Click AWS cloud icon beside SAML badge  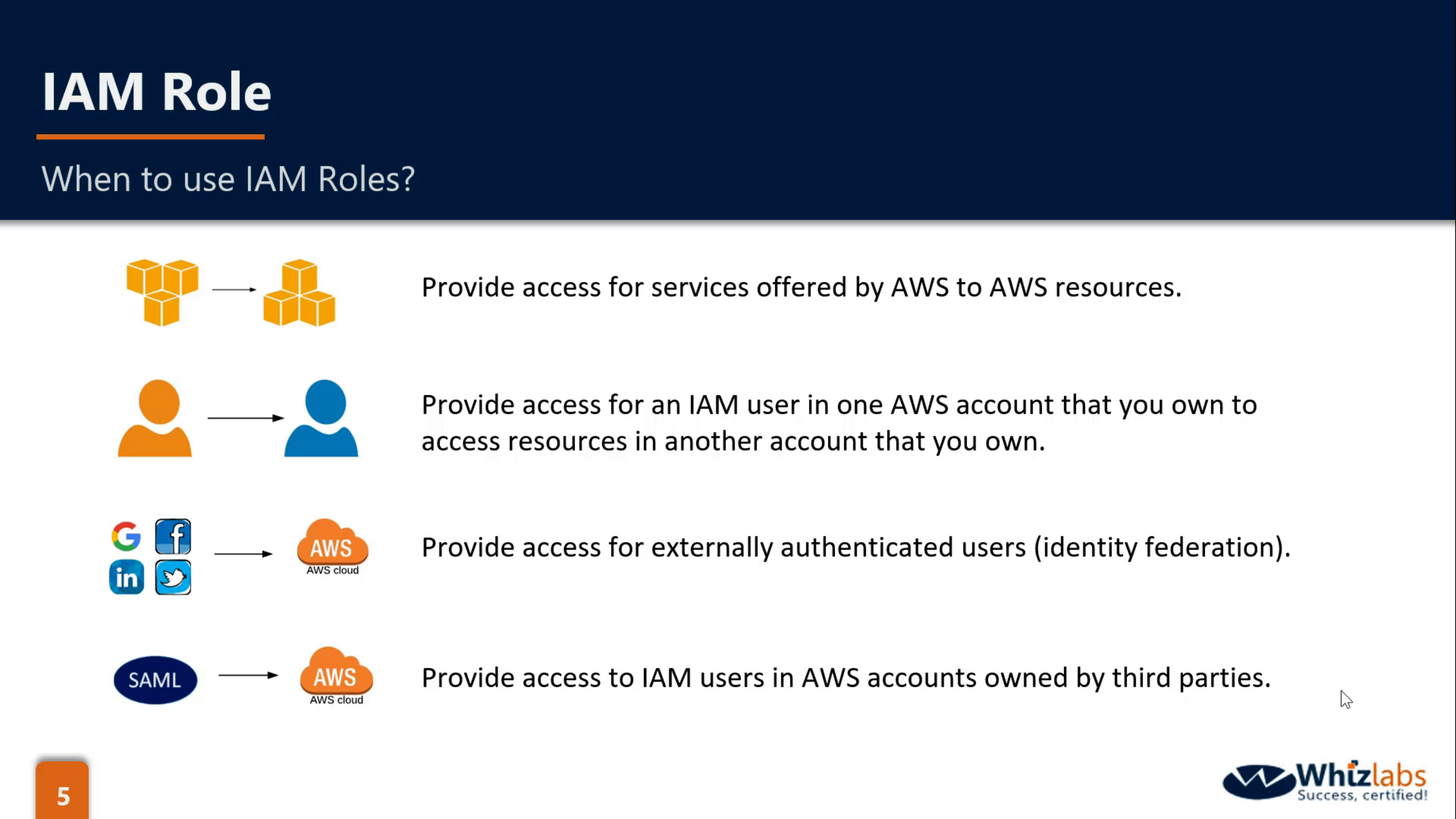tap(336, 675)
